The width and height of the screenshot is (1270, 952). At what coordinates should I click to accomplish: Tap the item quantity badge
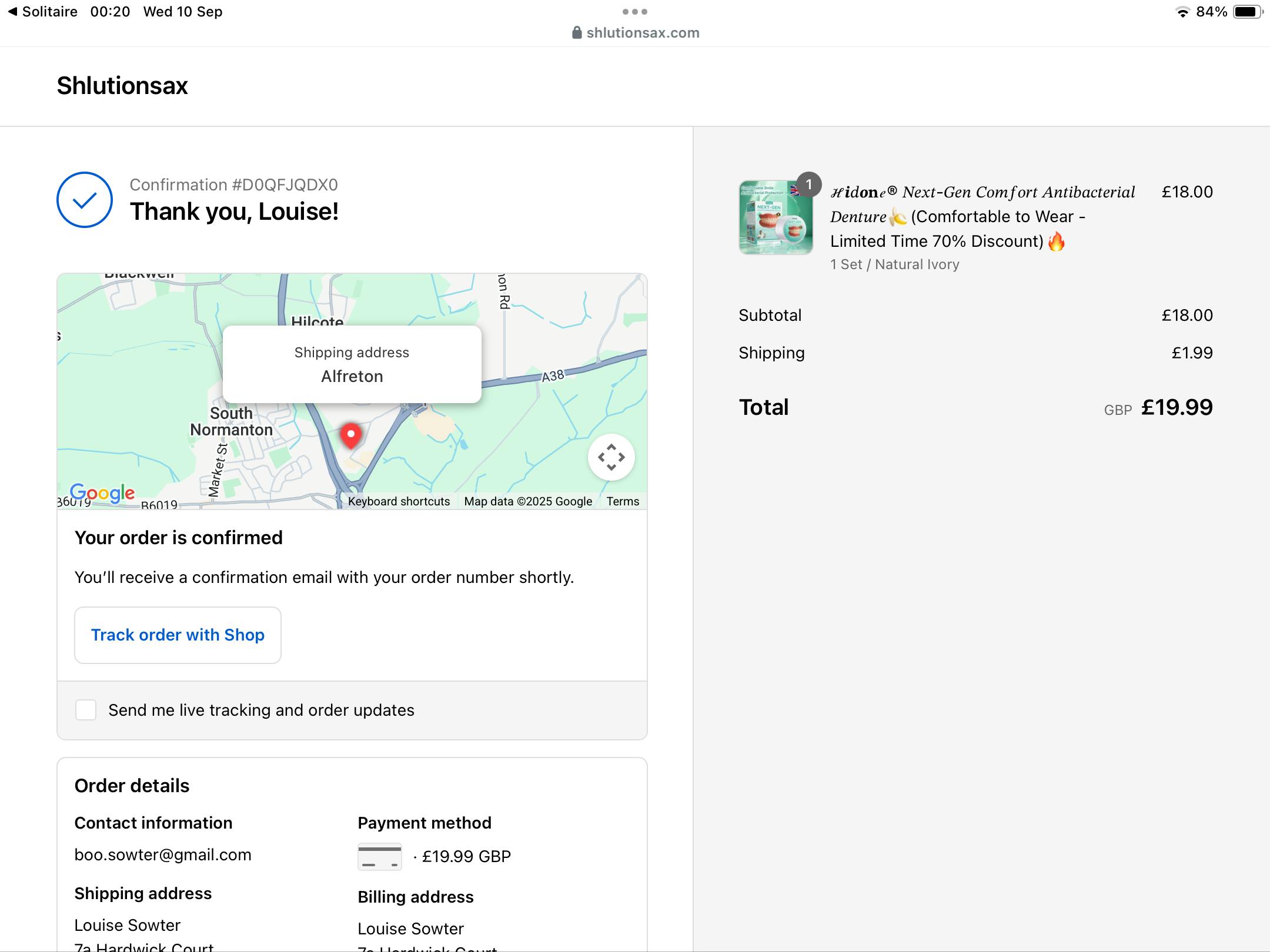808,185
